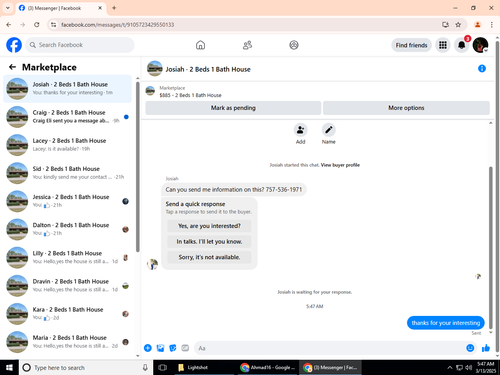
Task: Choose a GIF icon
Action: [x=185, y=348]
